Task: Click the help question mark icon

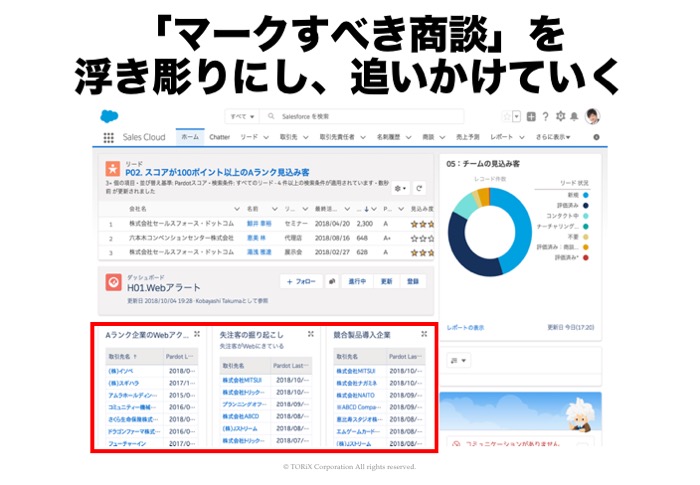Action: click(545, 116)
